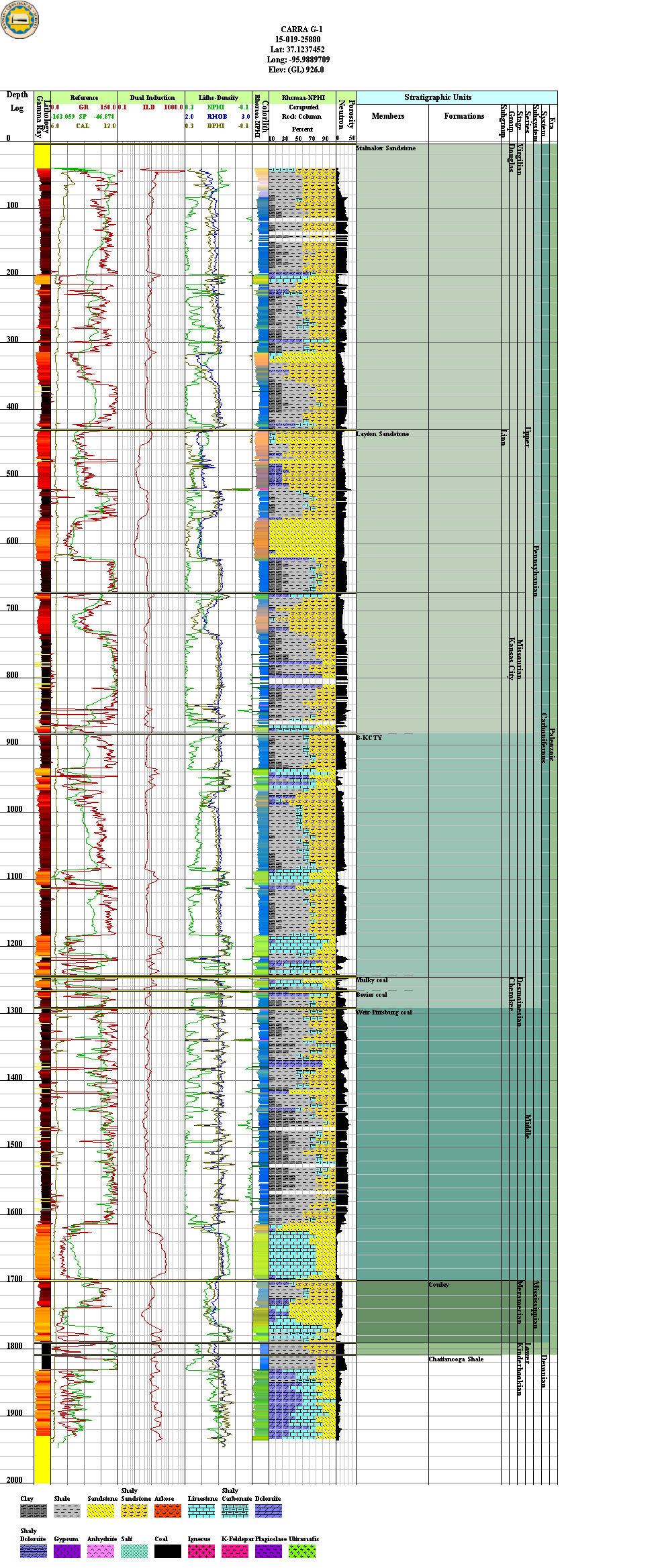658x1568 pixels.
Task: Click the blue-purple Dolomite pattern swatch
Action: click(269, 1510)
